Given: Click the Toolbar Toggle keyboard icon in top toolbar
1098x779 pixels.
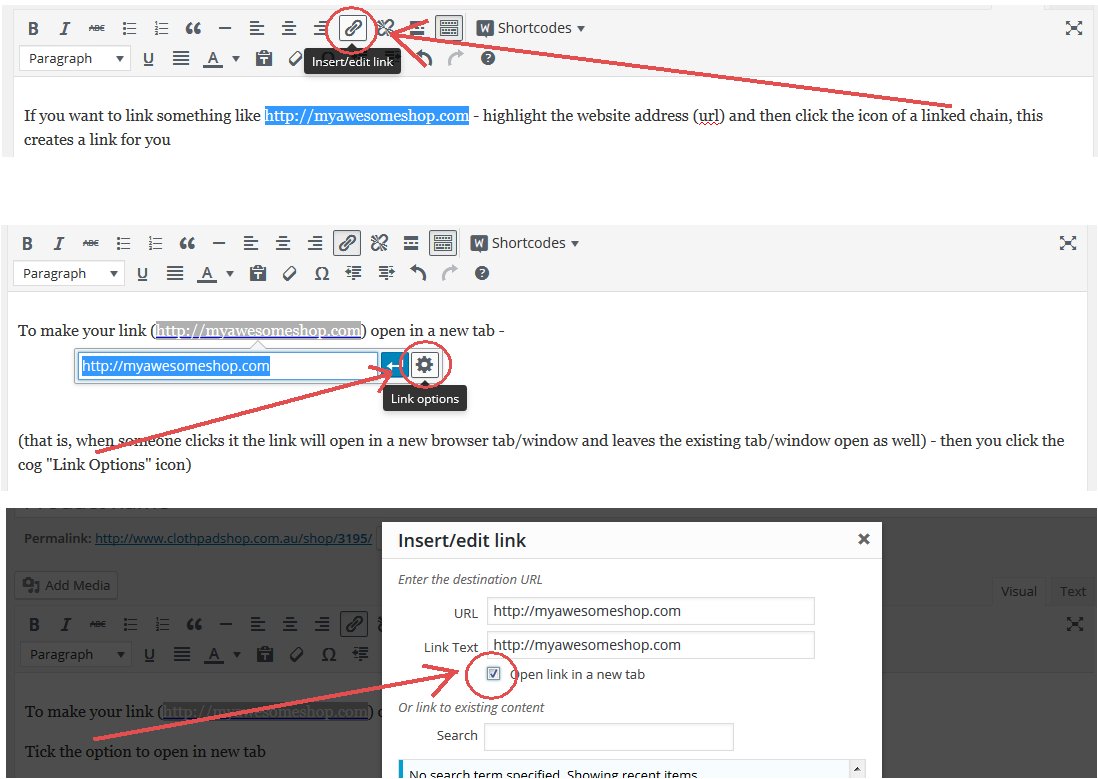Looking at the screenshot, I should click(449, 28).
